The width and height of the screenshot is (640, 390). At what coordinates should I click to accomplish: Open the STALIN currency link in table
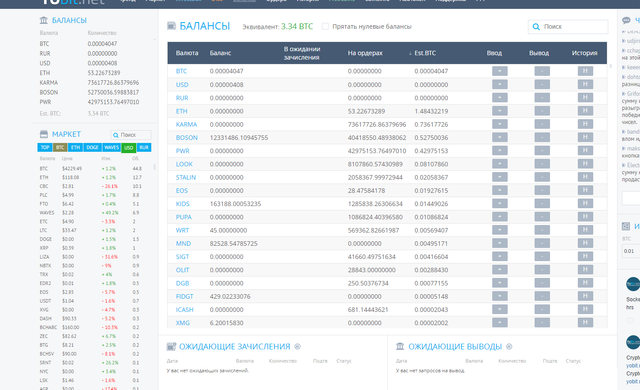click(x=186, y=177)
